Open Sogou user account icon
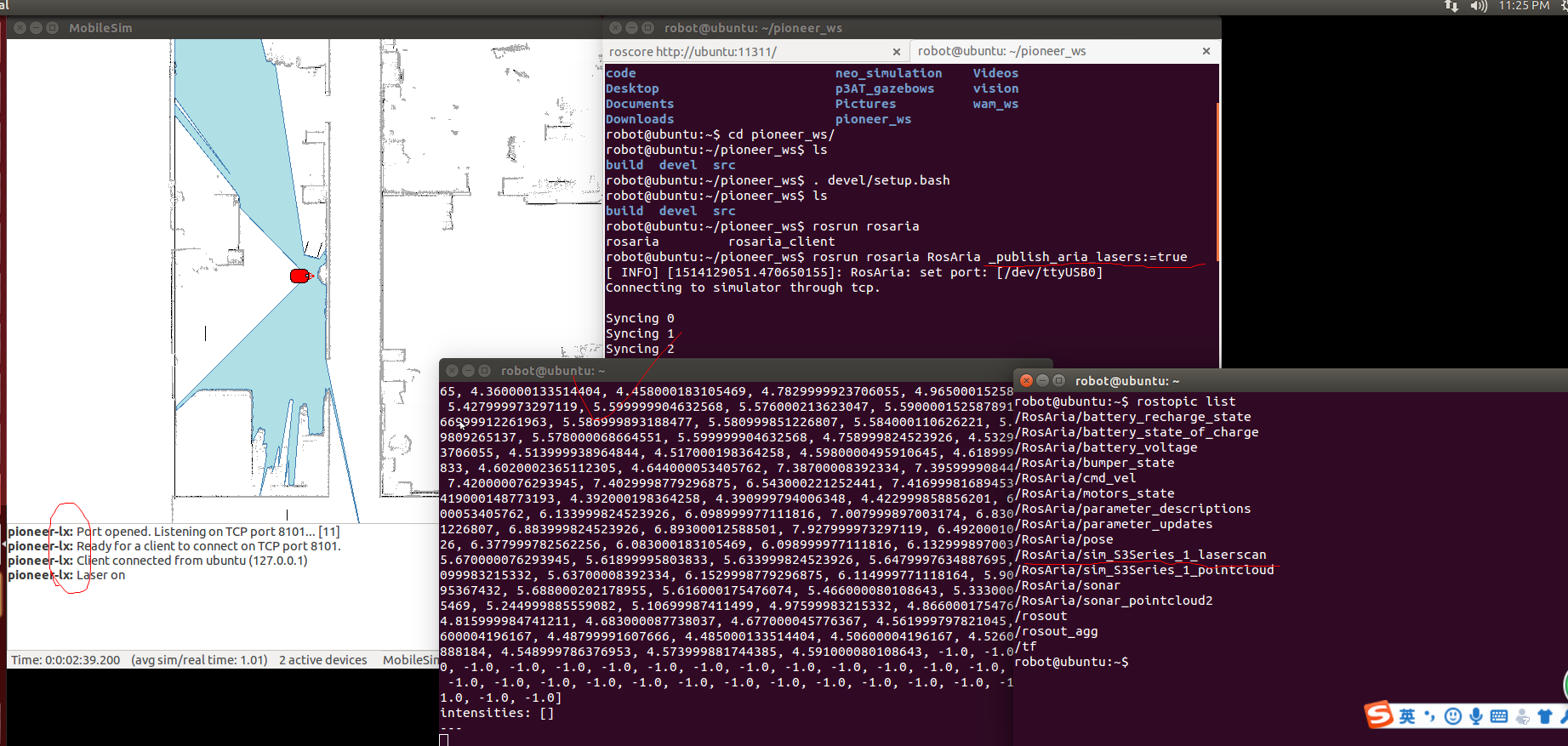The height and width of the screenshot is (746, 1568). tap(1523, 716)
